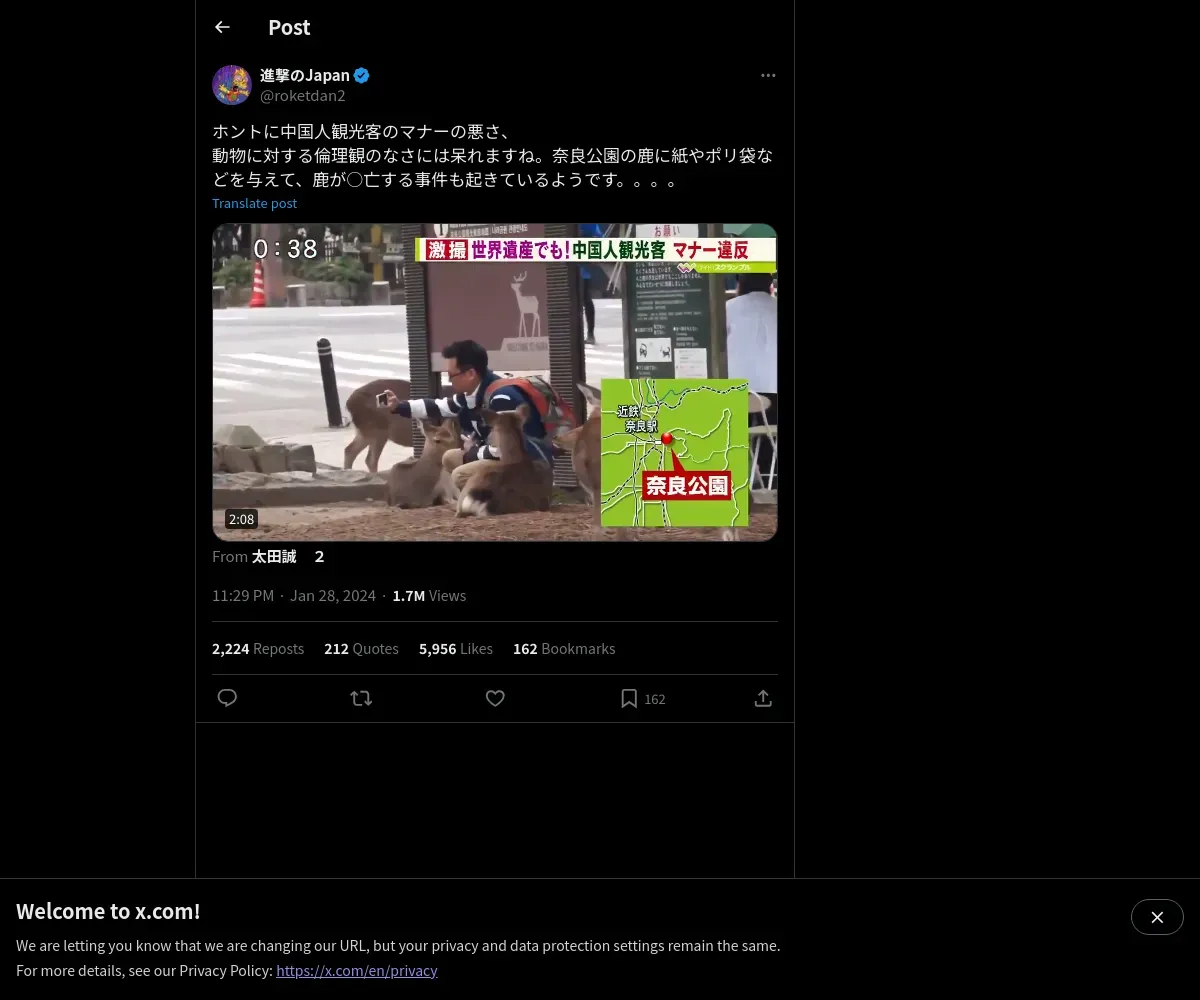Open the 進撃のJapan profile avatar

(232, 85)
